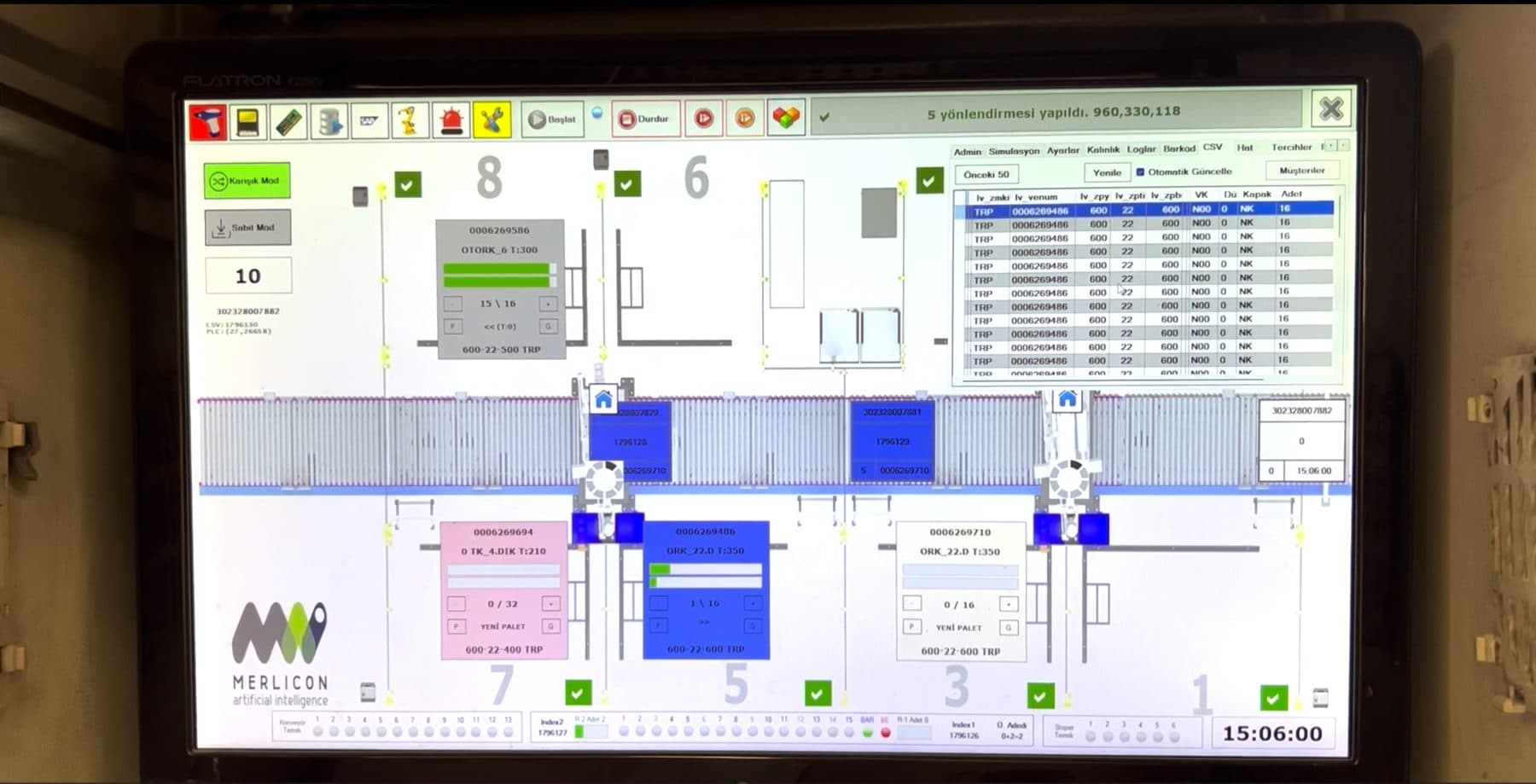Image resolution: width=1536 pixels, height=784 pixels.
Task: Click the R2 Adet 2 progress indicator
Action: click(x=591, y=731)
